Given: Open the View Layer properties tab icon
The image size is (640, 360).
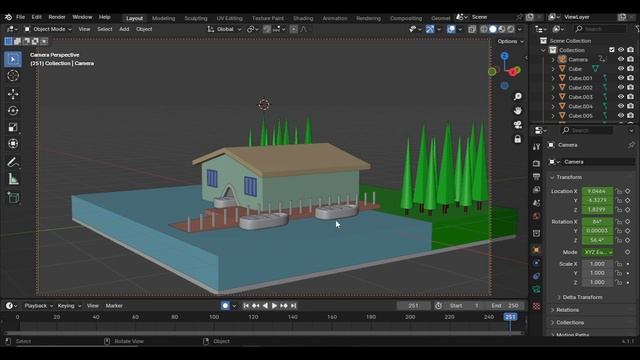Looking at the screenshot, I should [x=536, y=190].
